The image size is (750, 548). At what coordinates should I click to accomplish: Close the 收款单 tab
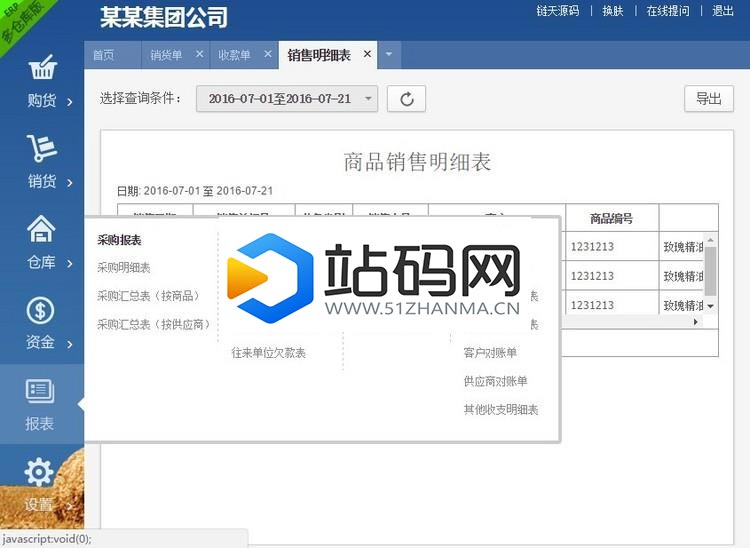tap(268, 55)
